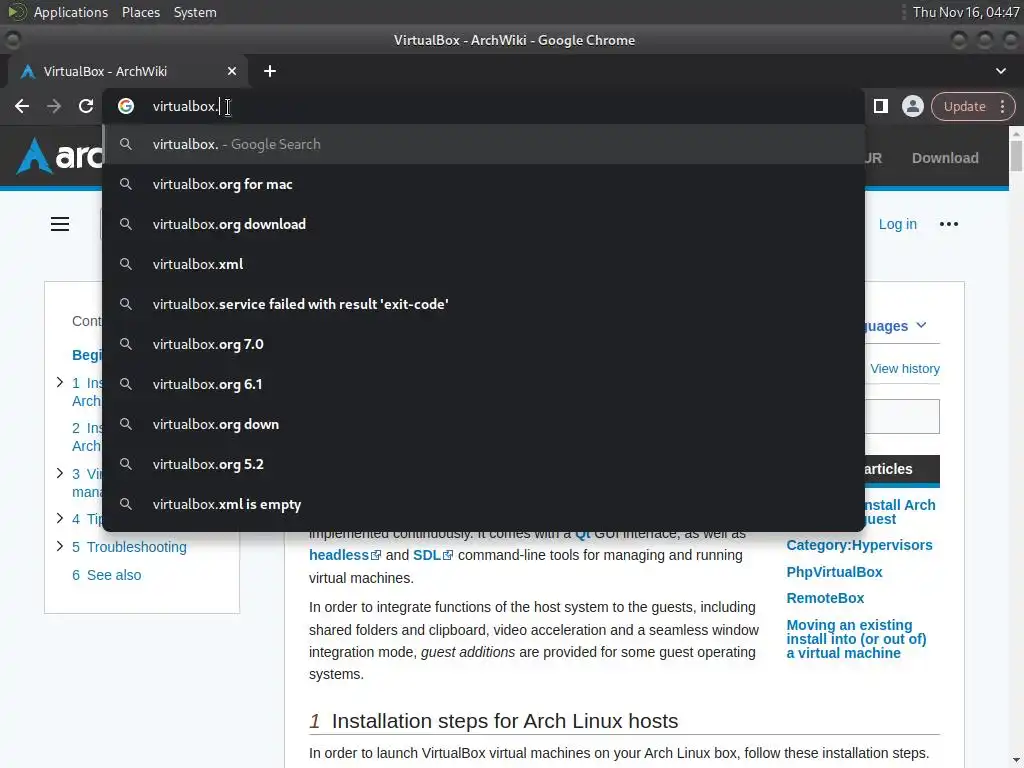Image resolution: width=1024 pixels, height=768 pixels.
Task: Click the search icon beside virtualbox.org 7.0
Action: tap(126, 344)
